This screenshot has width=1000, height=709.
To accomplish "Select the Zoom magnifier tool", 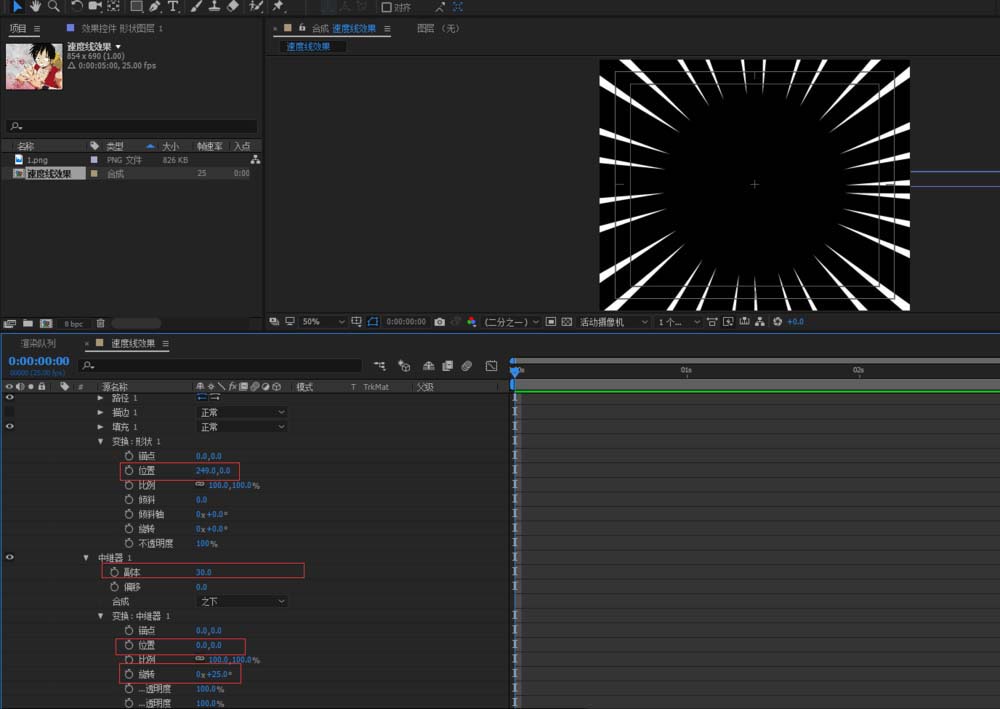I will (x=53, y=6).
